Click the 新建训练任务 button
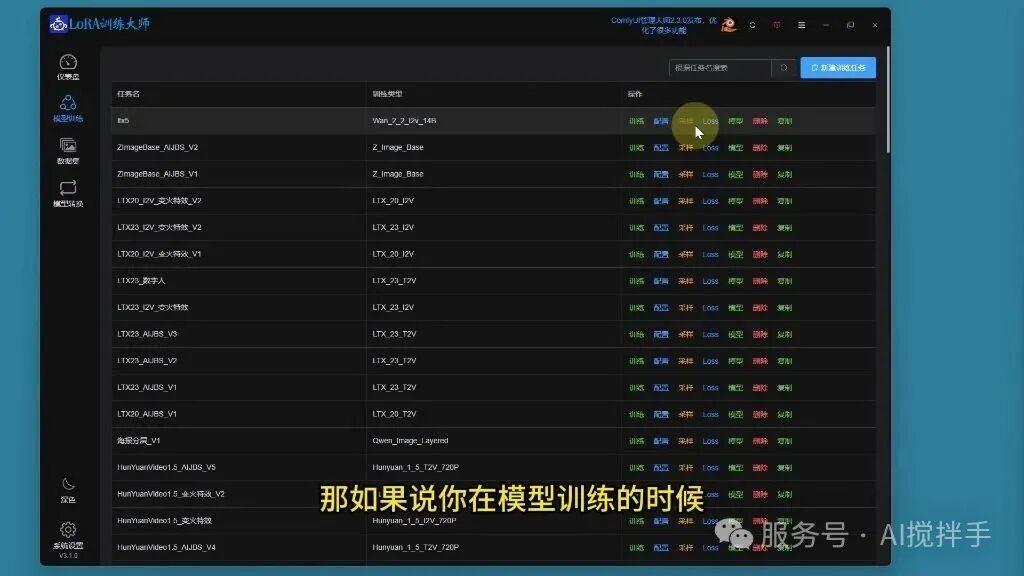The image size is (1024, 576). coord(838,68)
